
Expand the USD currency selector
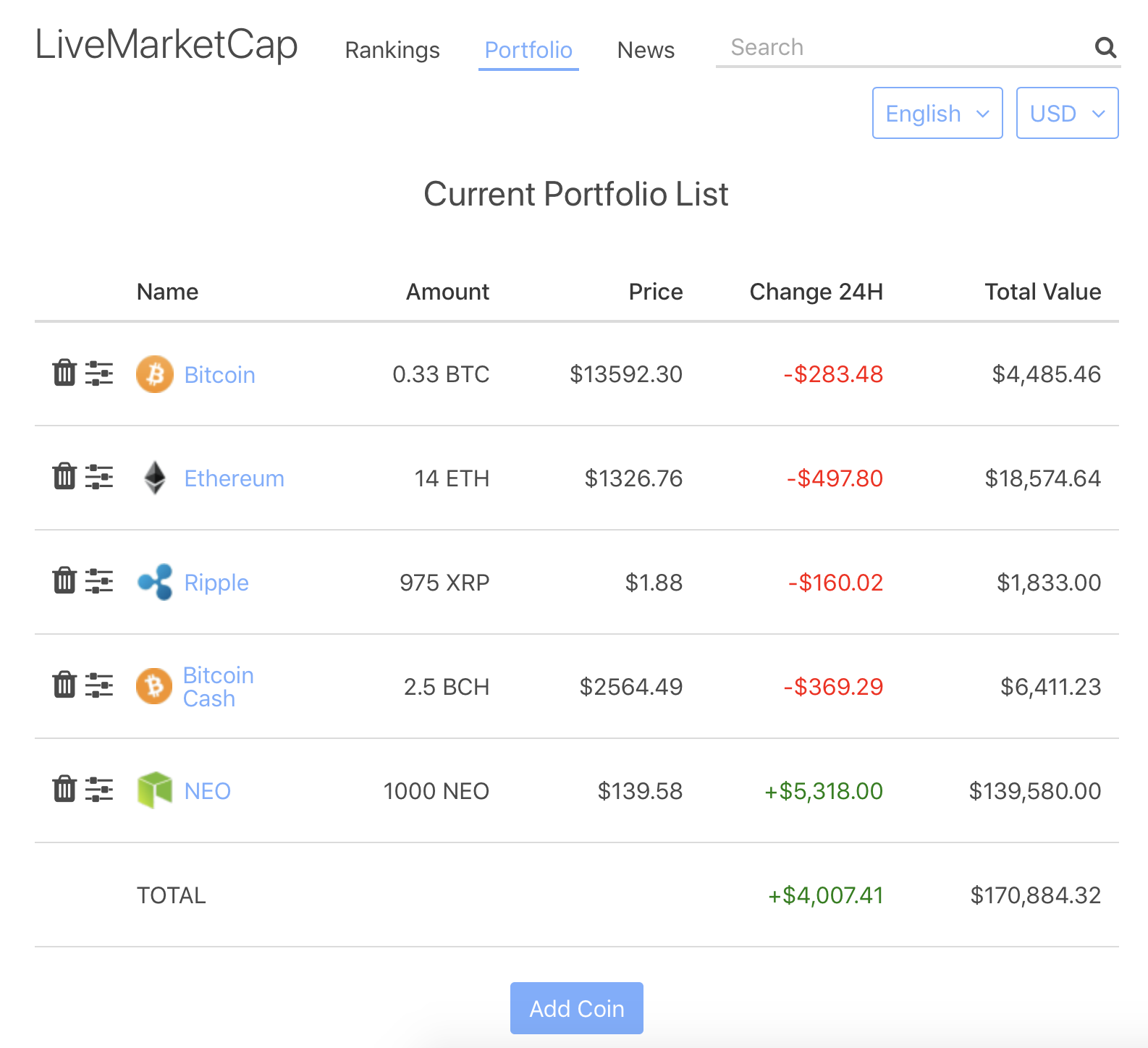[x=1067, y=114]
